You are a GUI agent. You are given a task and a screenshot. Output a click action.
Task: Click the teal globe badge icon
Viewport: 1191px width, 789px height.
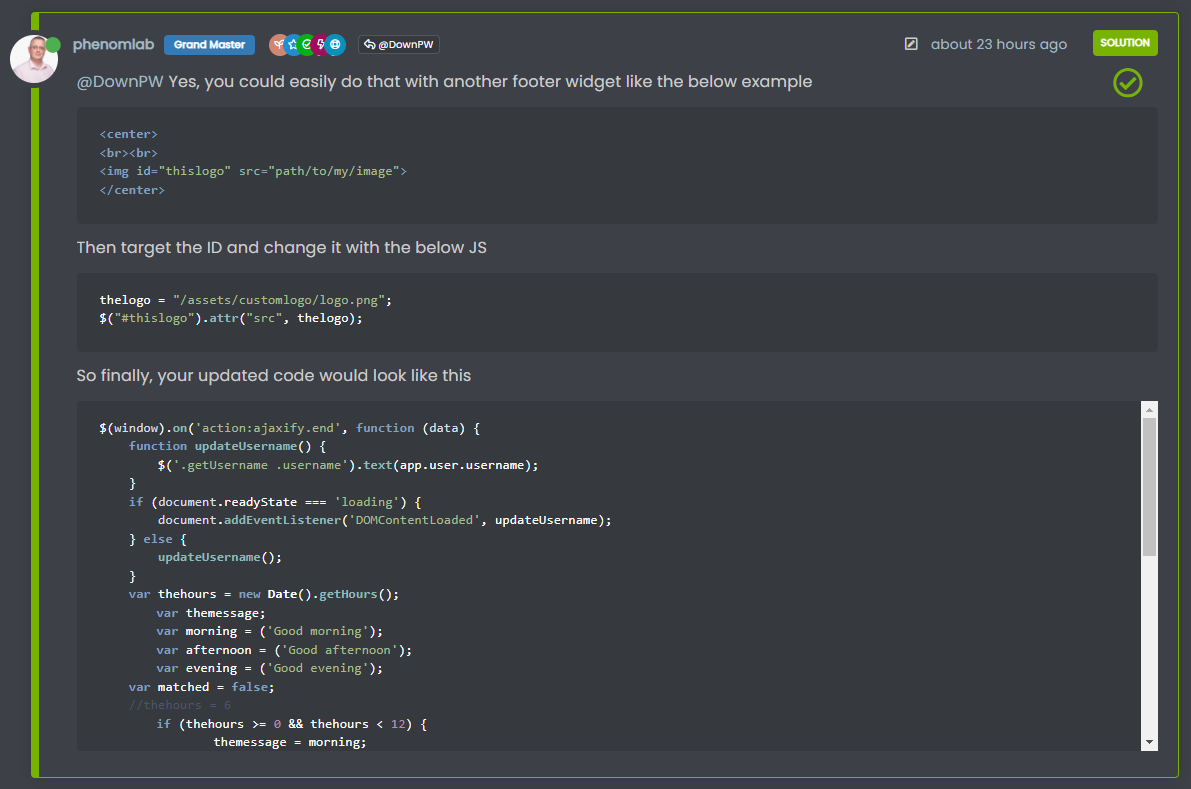point(334,44)
